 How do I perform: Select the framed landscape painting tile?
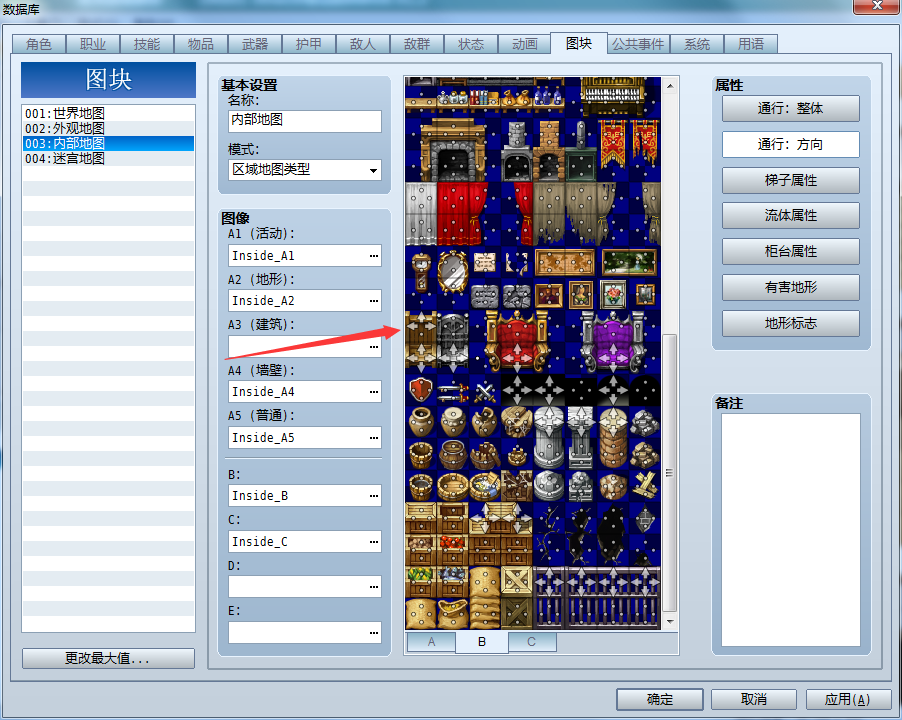[629, 262]
